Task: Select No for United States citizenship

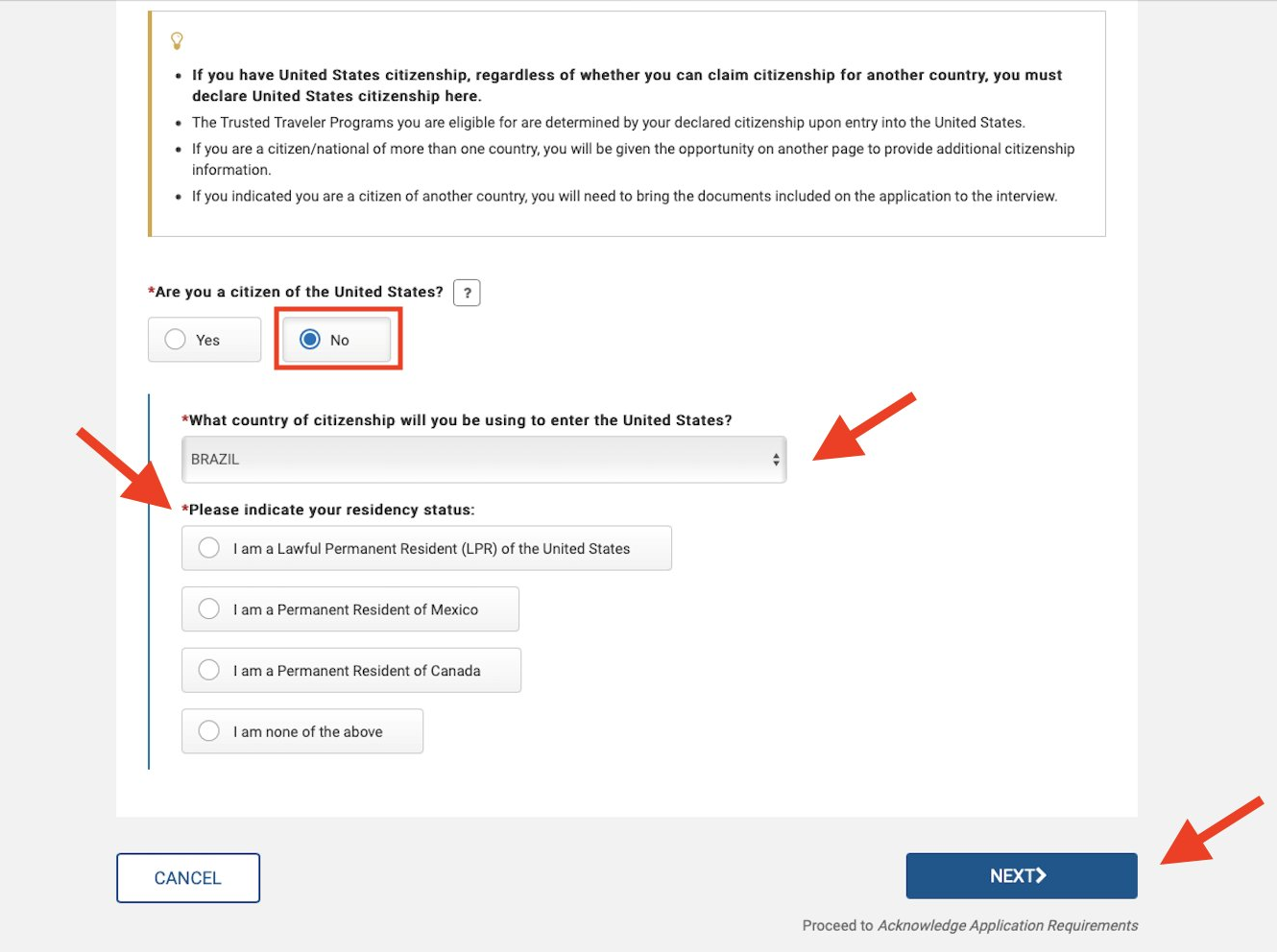Action: pos(337,340)
